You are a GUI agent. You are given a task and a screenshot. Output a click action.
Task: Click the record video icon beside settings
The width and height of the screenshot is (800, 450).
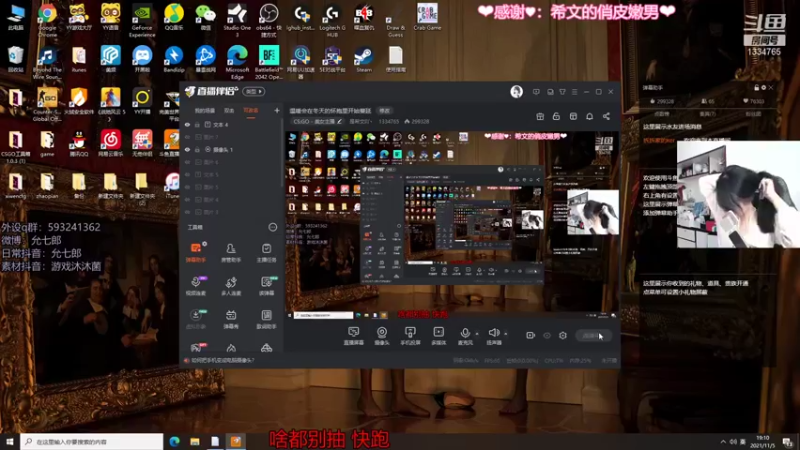[x=531, y=335]
